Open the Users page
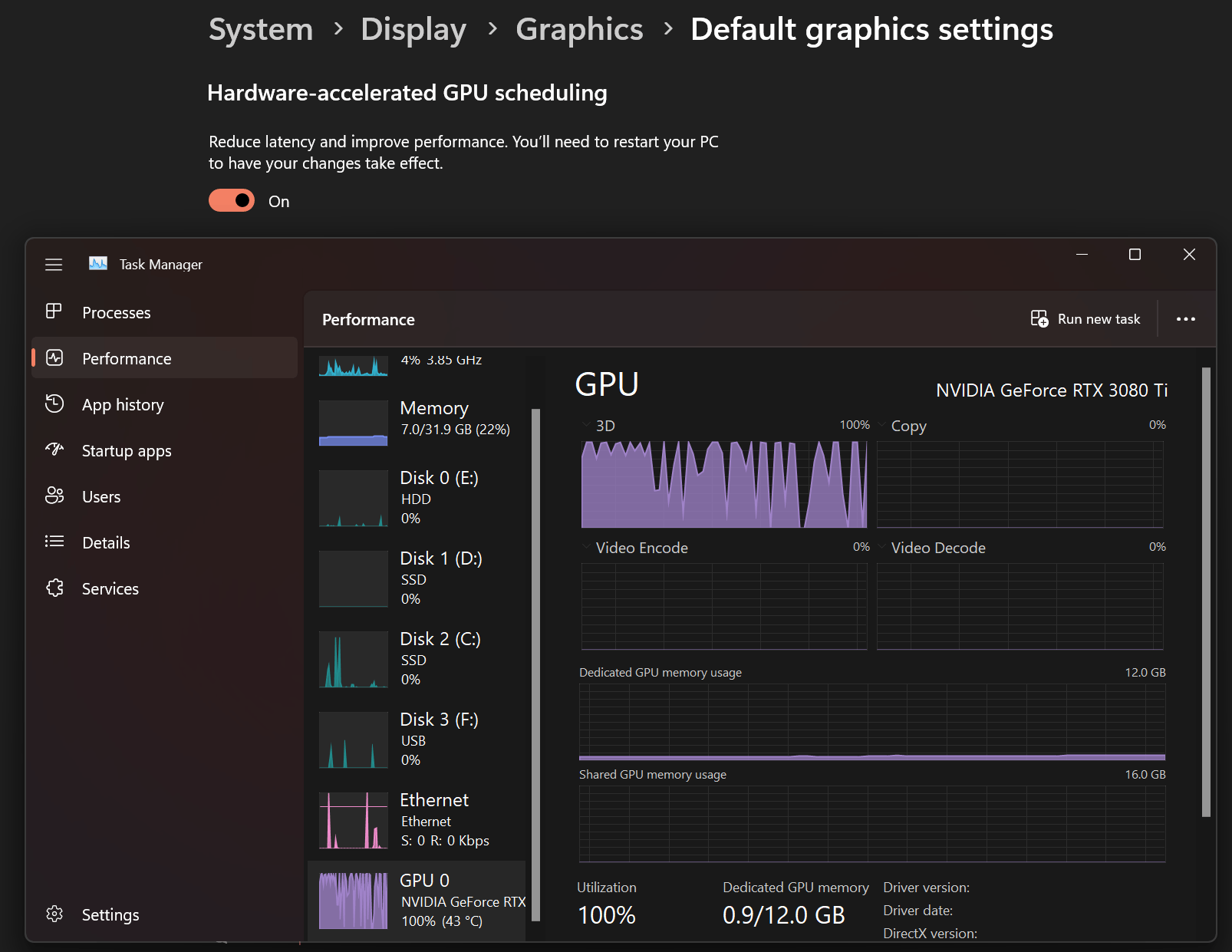The height and width of the screenshot is (952, 1232). click(x=101, y=497)
